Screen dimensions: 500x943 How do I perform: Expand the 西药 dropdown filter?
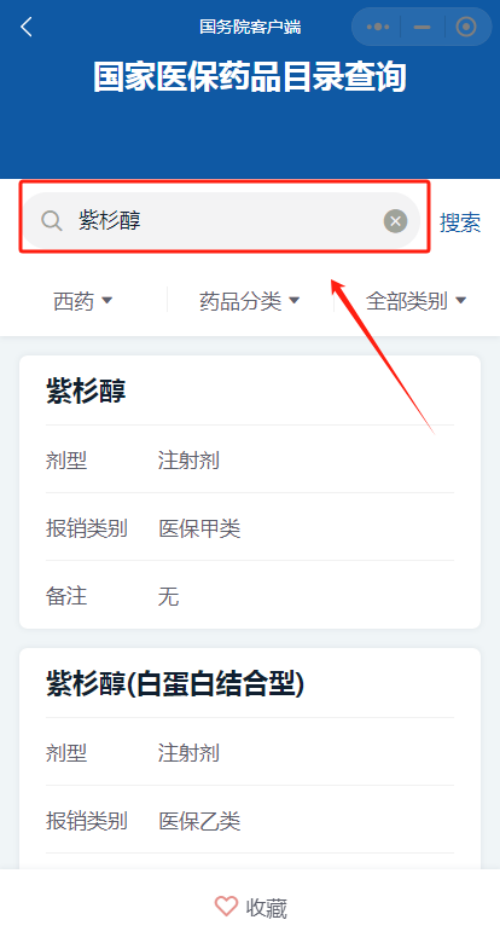(83, 301)
